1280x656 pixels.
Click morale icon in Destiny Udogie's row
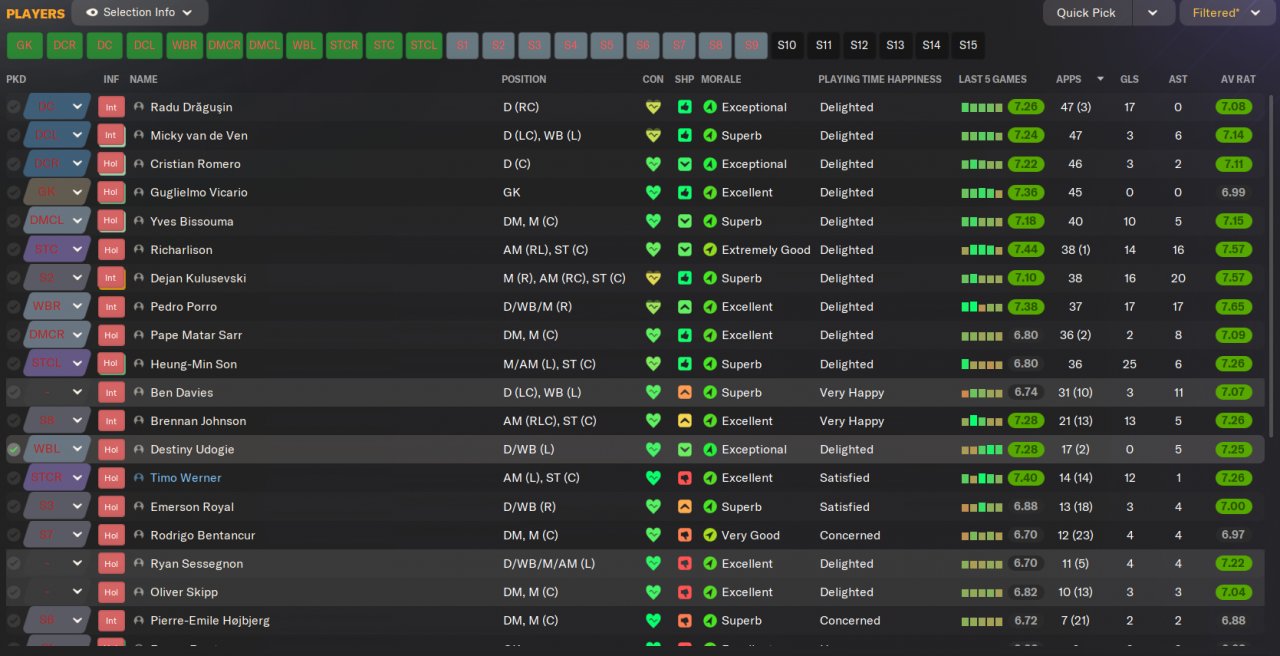710,449
